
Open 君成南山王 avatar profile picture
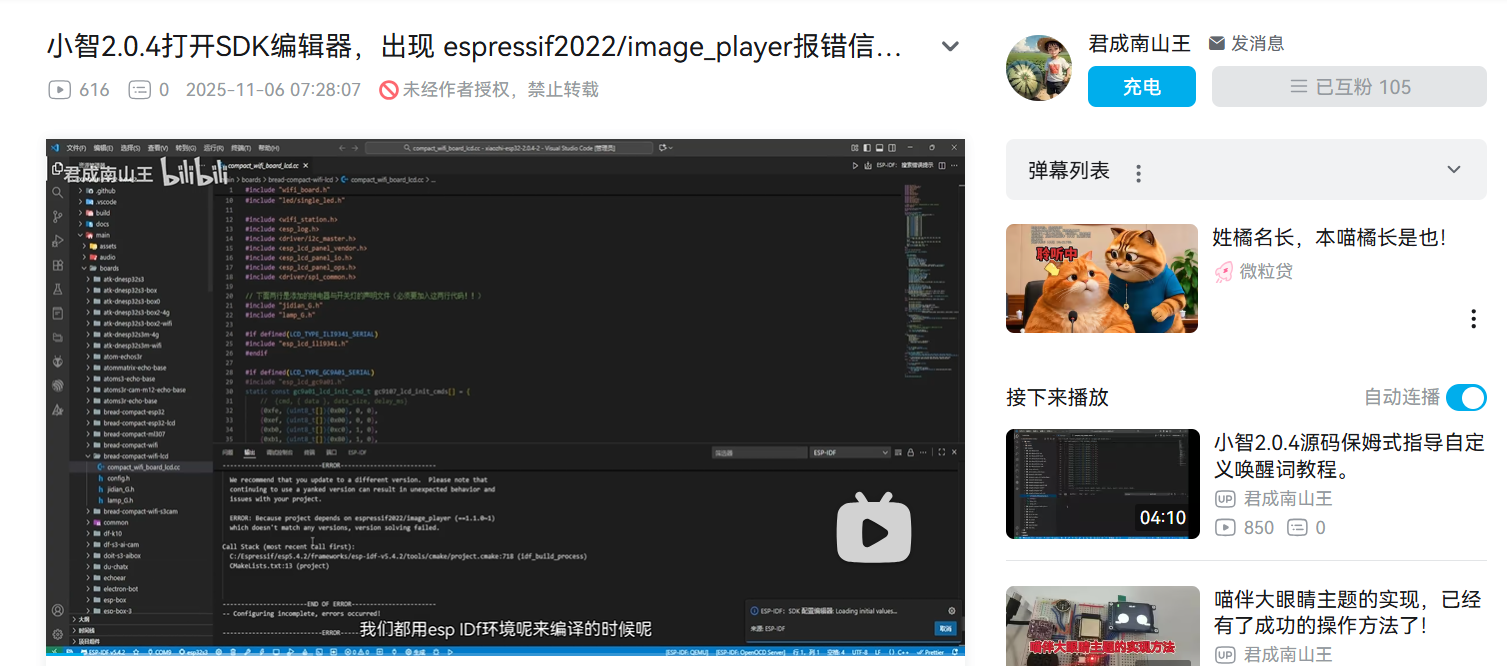pyautogui.click(x=1039, y=68)
